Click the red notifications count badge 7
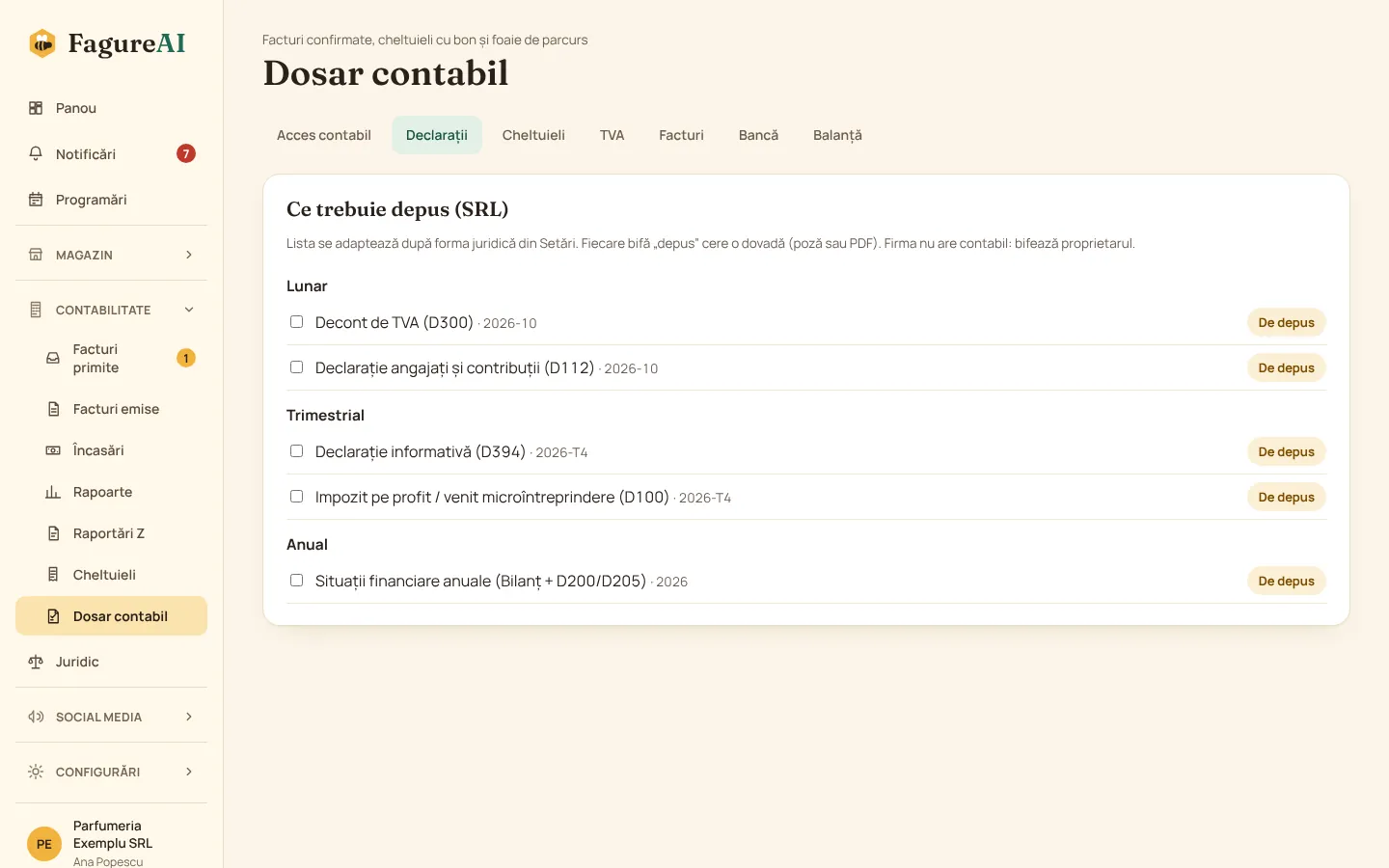 point(186,153)
